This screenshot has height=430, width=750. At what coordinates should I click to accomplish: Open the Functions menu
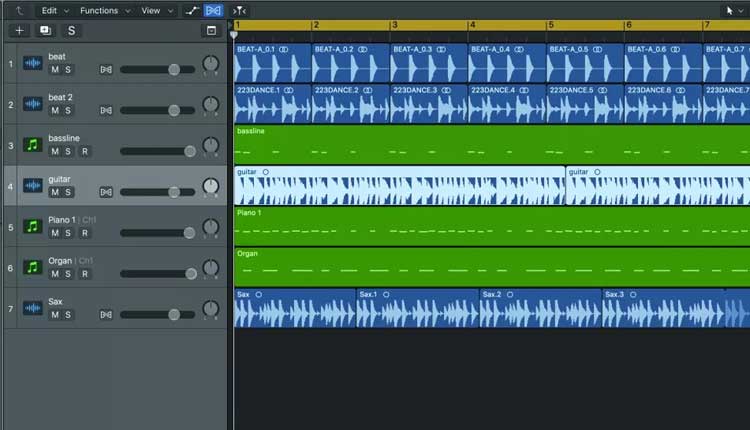[105, 11]
